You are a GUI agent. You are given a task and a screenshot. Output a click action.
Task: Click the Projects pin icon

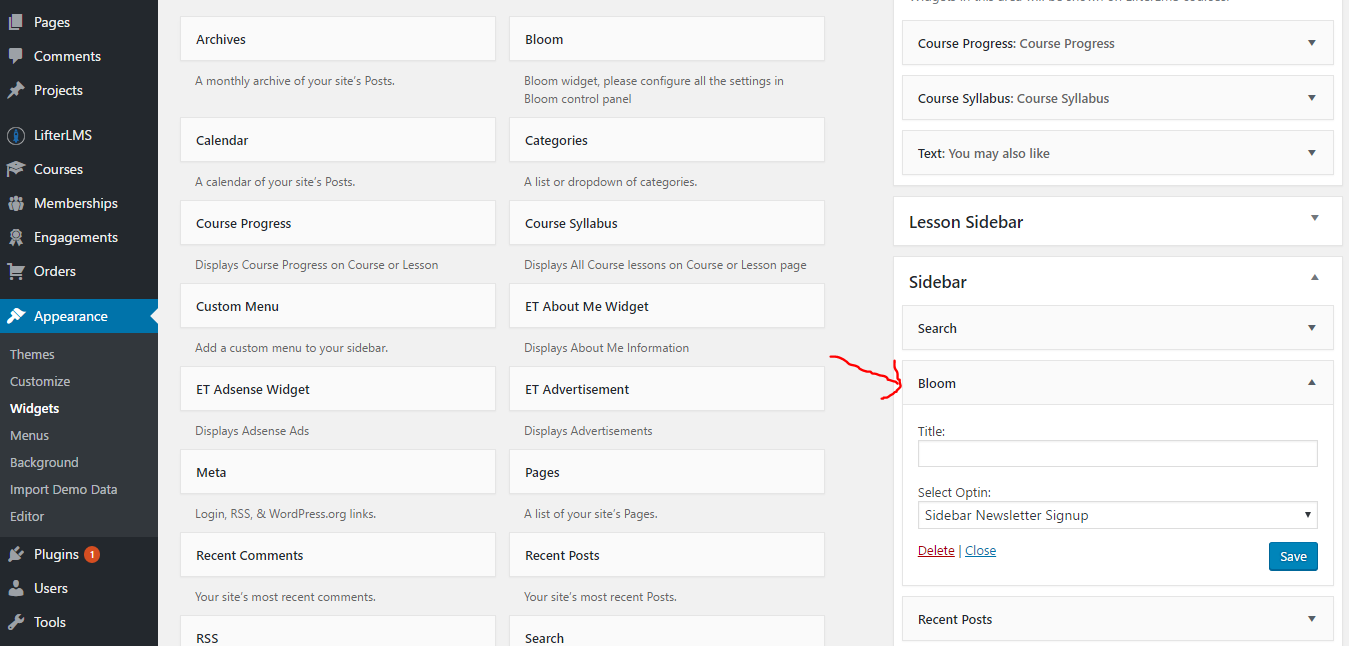pyautogui.click(x=16, y=90)
